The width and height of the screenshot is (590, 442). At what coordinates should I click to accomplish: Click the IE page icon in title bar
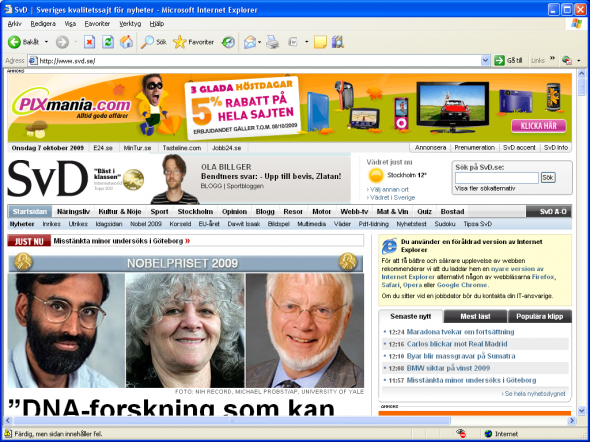(8, 9)
